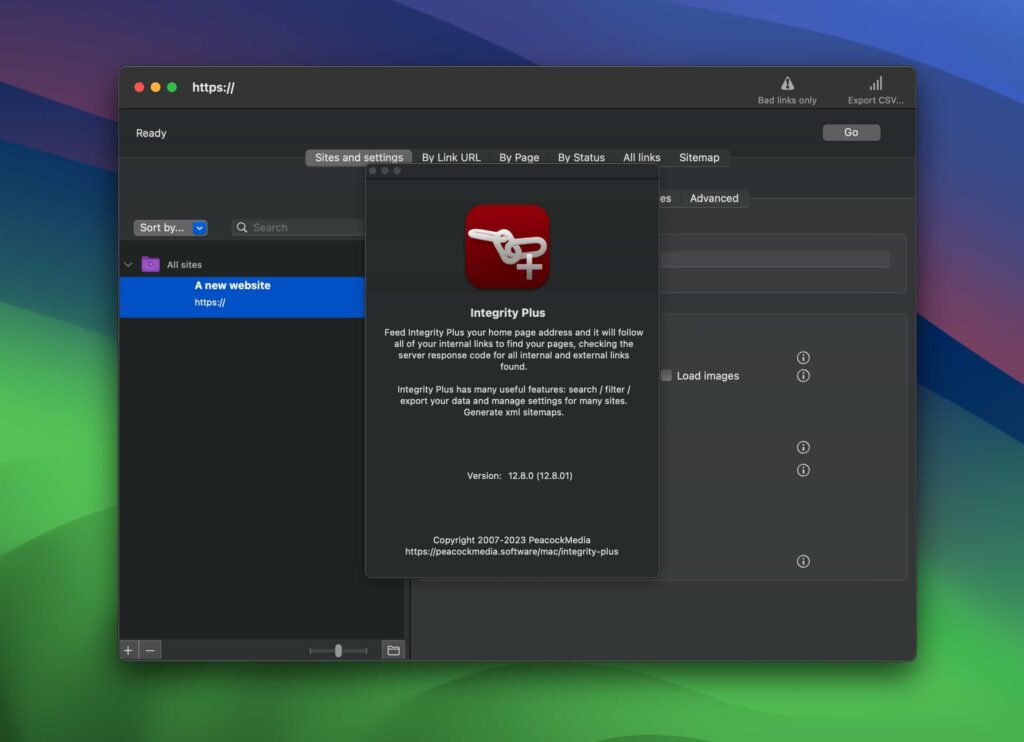1024x742 pixels.
Task: Open the Sort by dropdown
Action: click(164, 227)
